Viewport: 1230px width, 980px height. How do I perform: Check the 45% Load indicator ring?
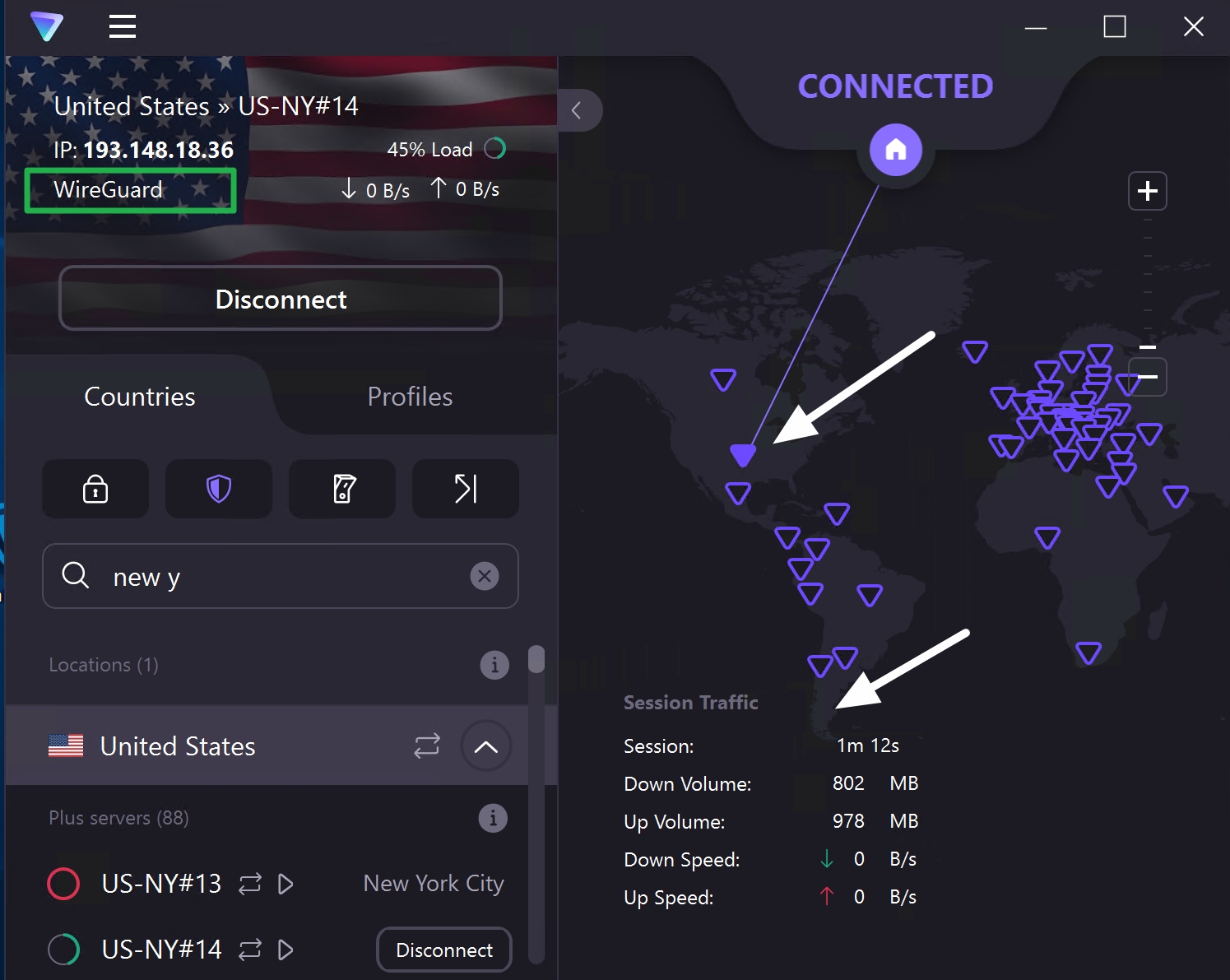point(494,149)
